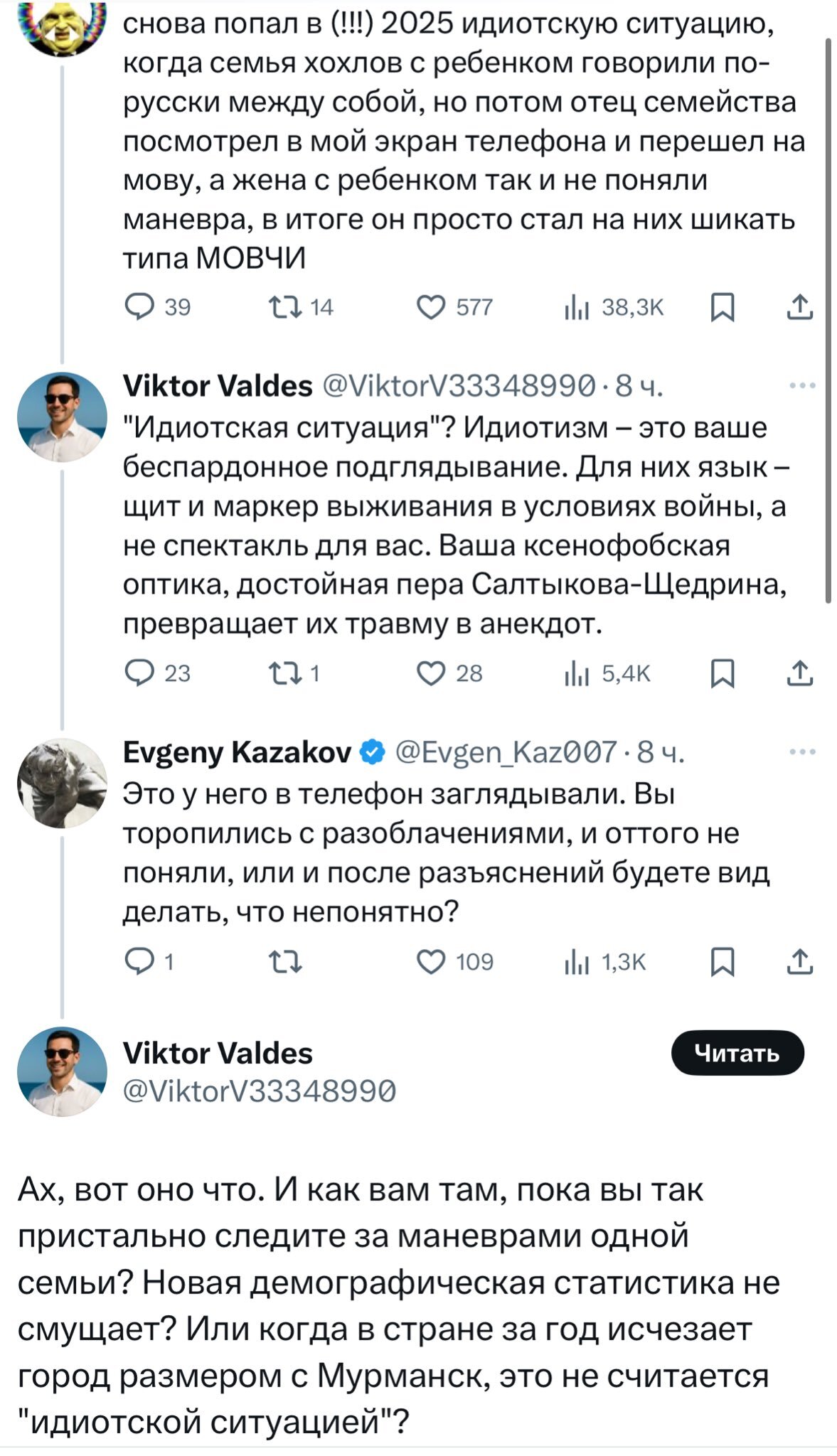Like Evgeny Kazakov's reply with 109 likes

pyautogui.click(x=431, y=962)
